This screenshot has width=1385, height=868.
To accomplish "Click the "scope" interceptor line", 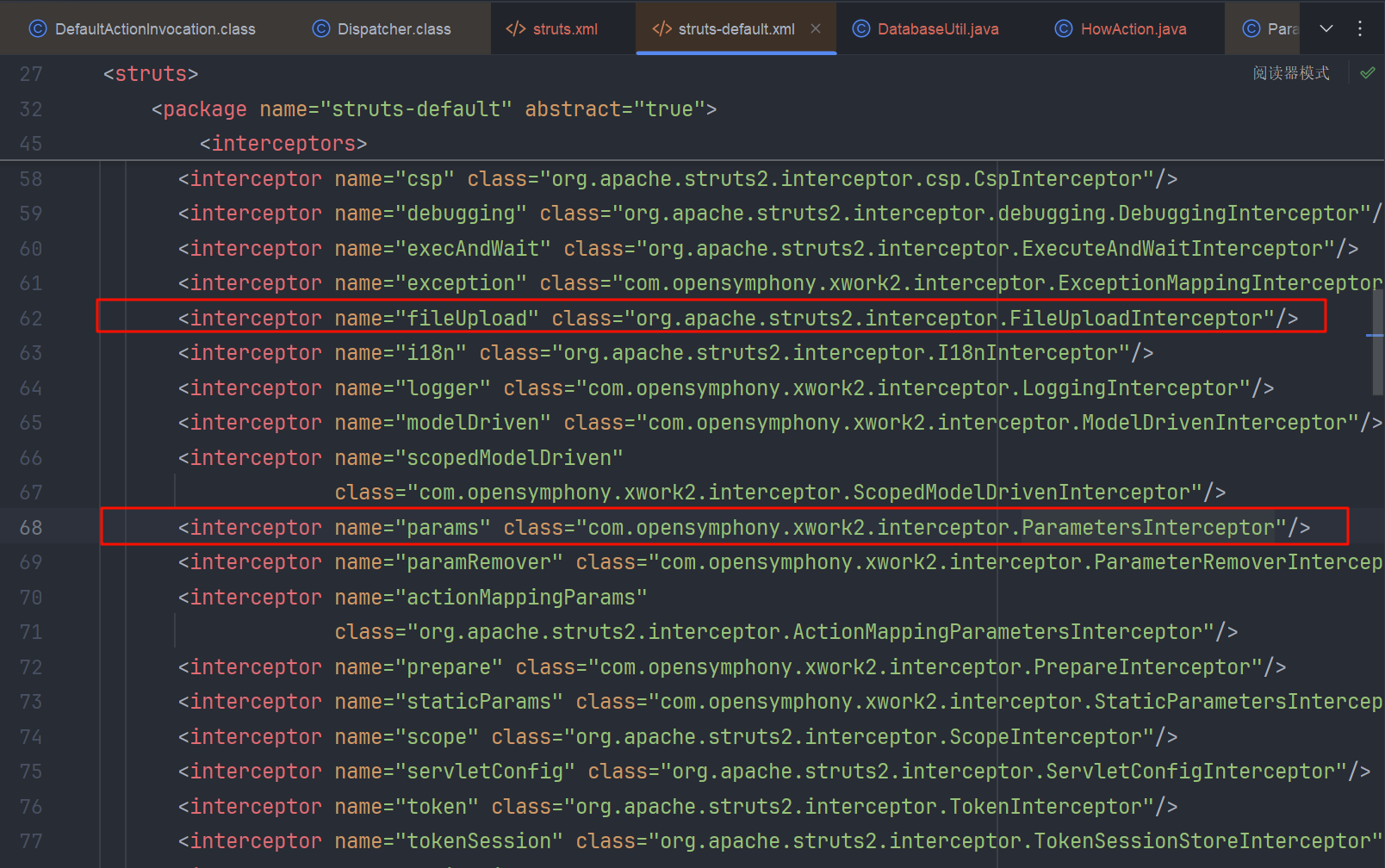I will pos(678,737).
